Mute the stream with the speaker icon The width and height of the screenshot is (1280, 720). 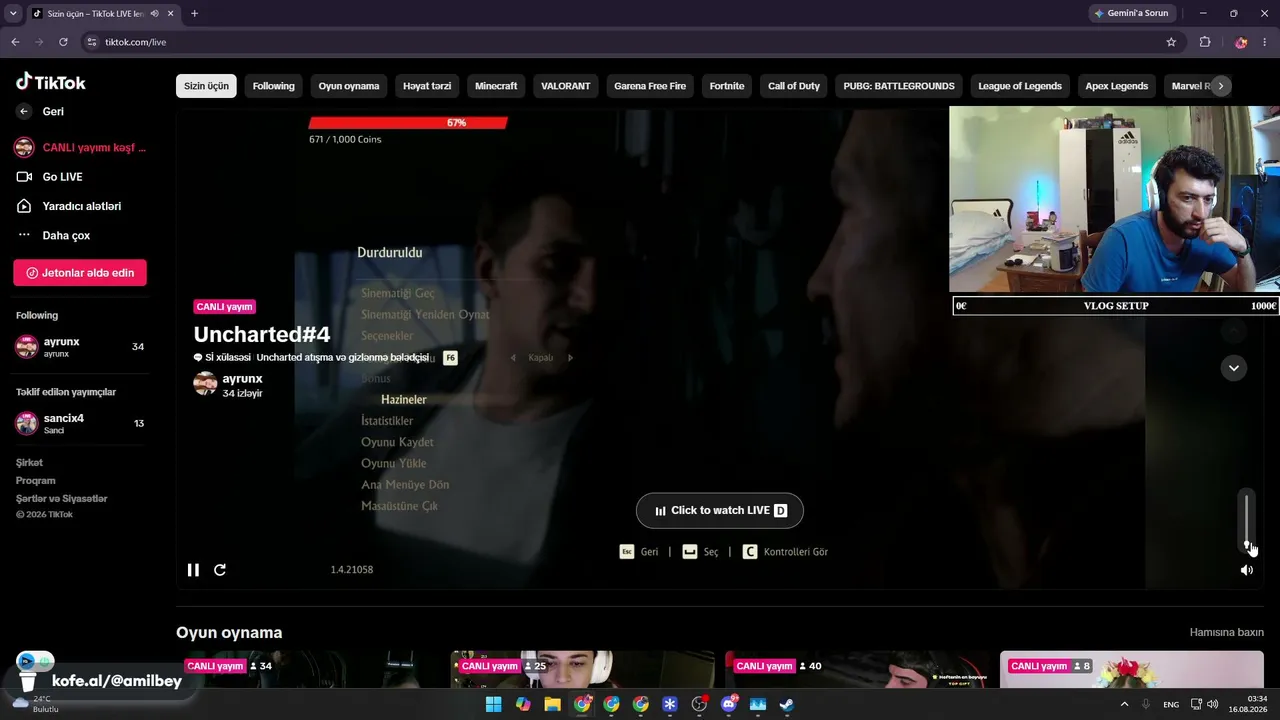coord(1247,570)
